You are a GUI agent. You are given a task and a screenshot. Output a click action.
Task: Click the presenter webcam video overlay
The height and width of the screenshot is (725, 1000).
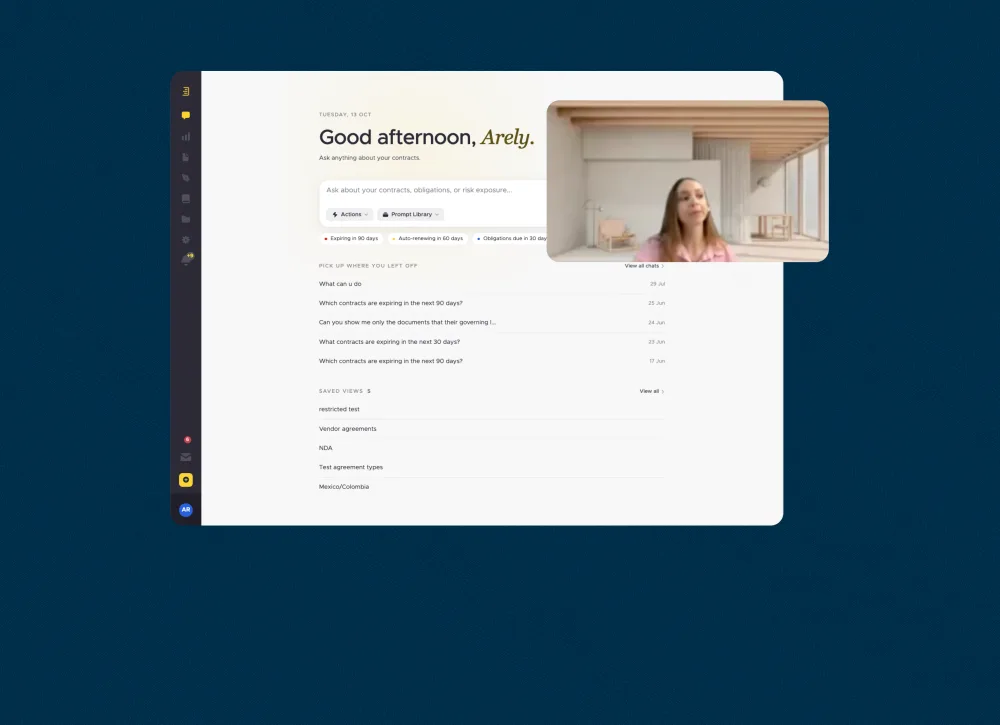point(688,181)
